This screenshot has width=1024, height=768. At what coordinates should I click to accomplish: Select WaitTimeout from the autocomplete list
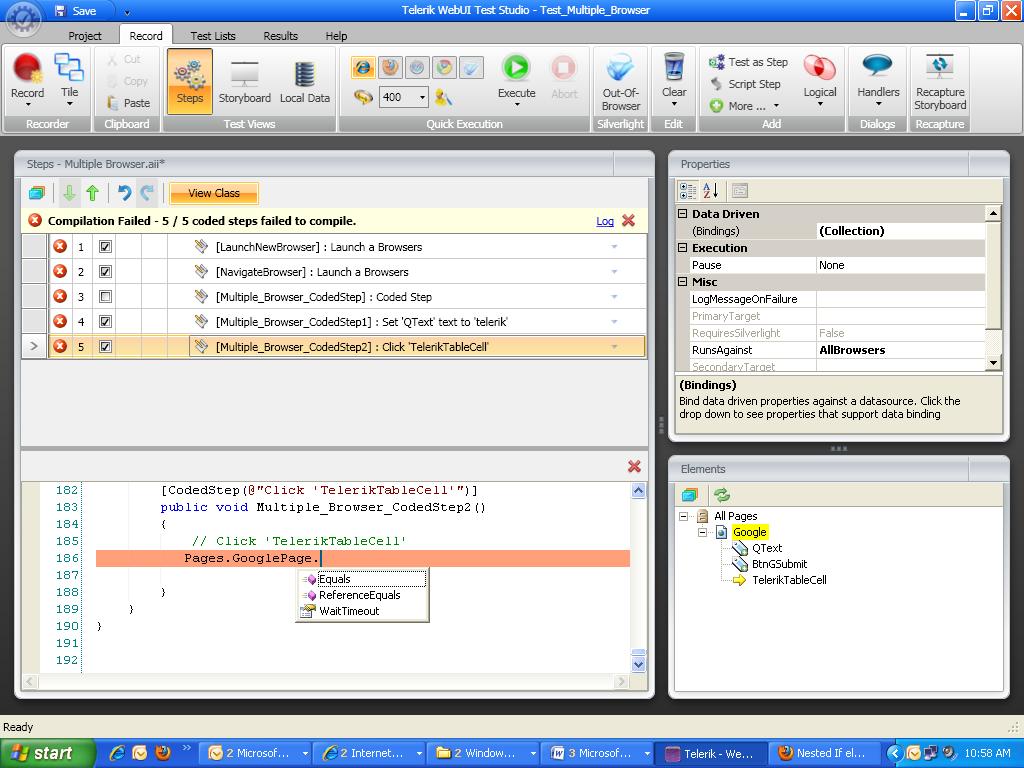tap(349, 611)
